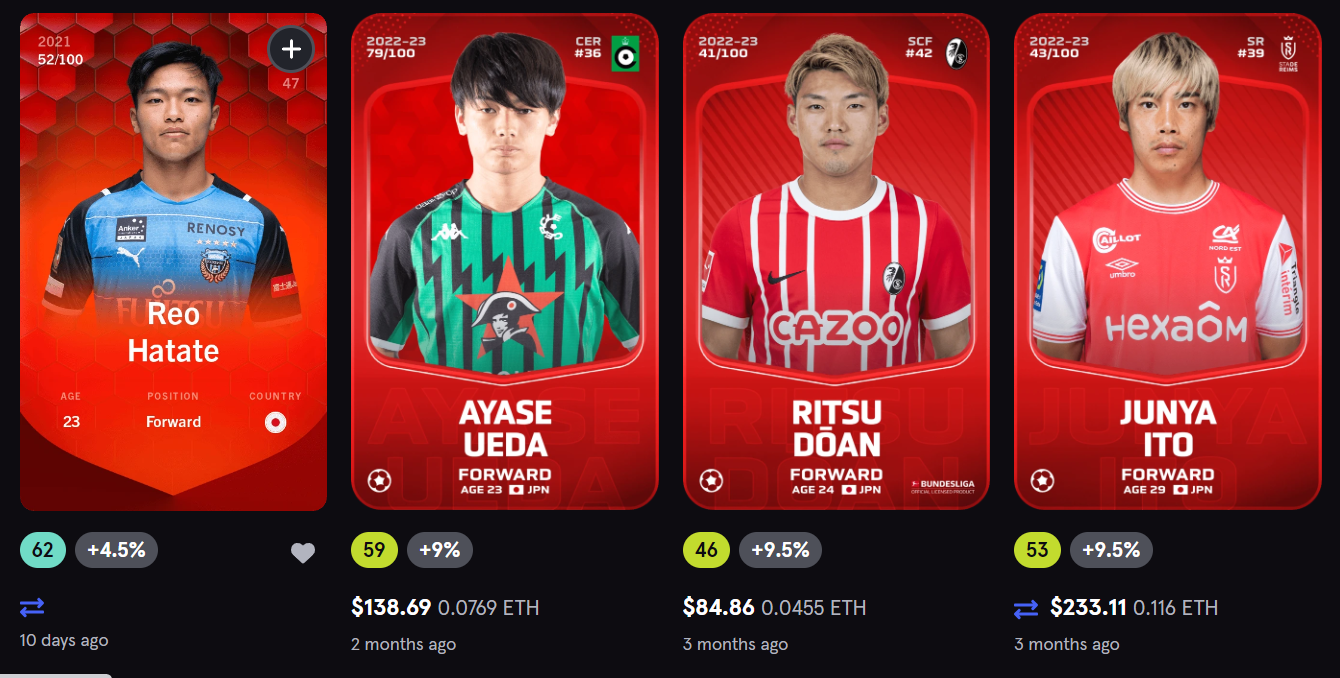Click Japan flag icon on Reo Hatate card
This screenshot has height=678, width=1340.
(x=275, y=422)
